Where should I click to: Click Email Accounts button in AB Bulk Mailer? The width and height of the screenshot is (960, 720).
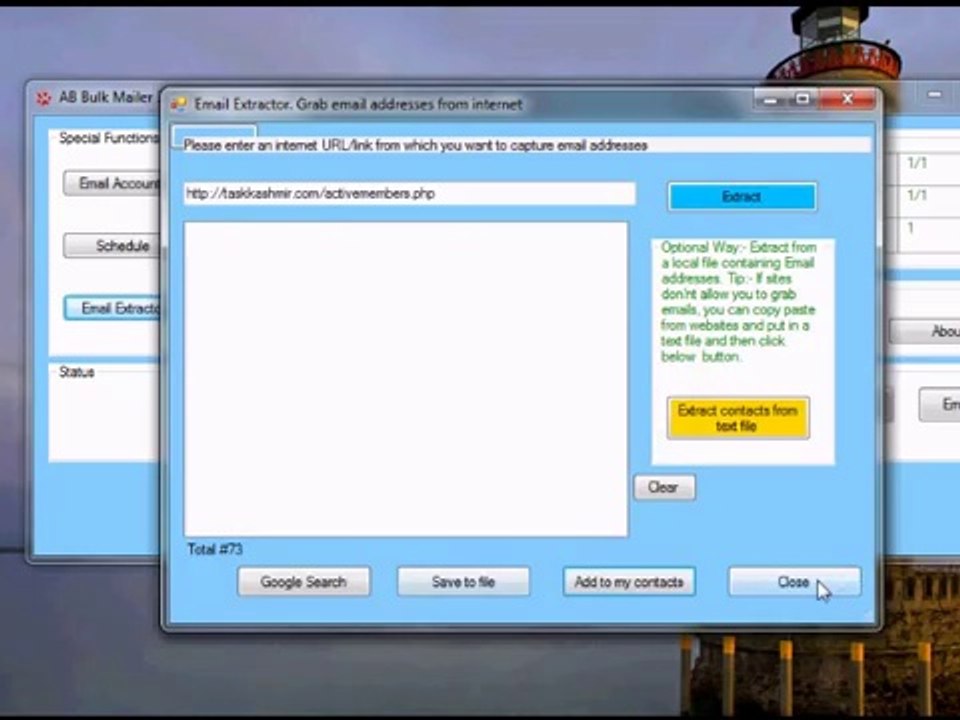[112, 184]
